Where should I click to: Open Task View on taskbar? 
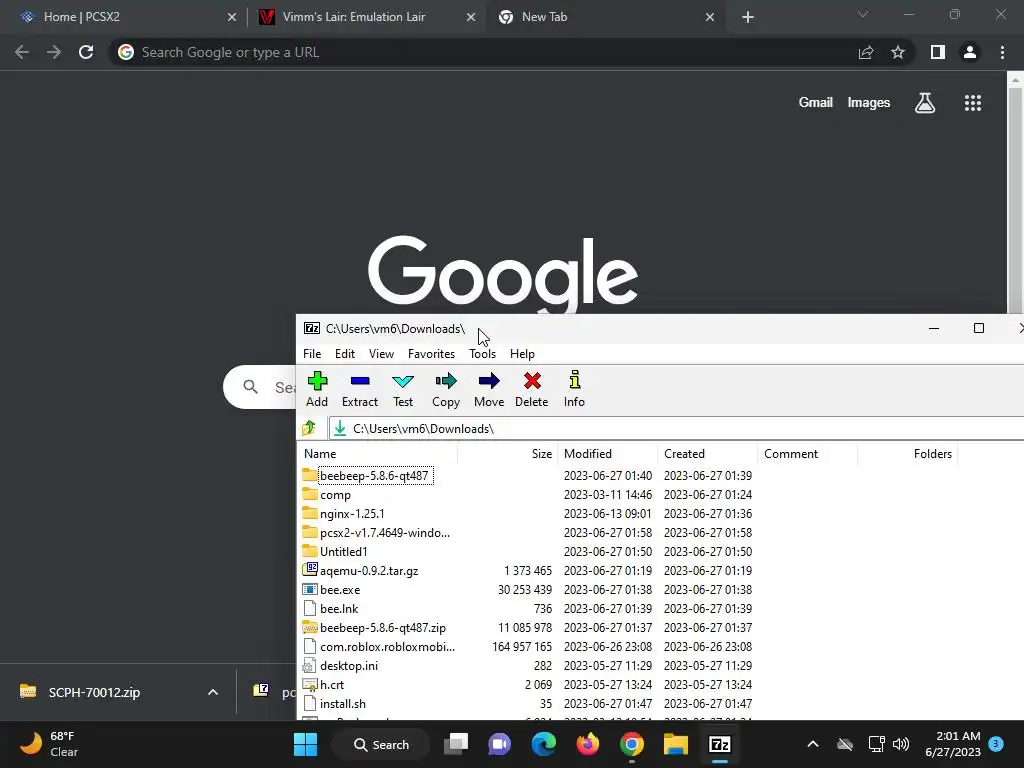(456, 744)
